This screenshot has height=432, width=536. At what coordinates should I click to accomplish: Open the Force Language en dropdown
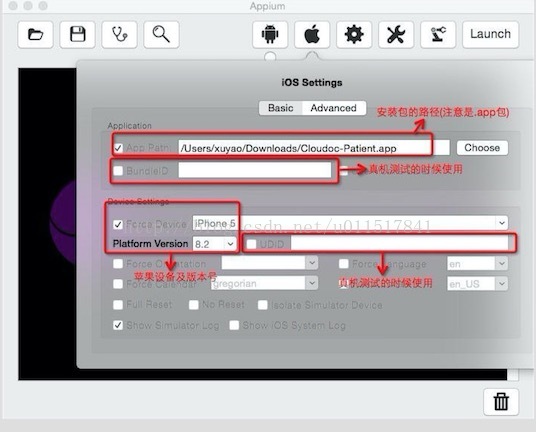(478, 264)
